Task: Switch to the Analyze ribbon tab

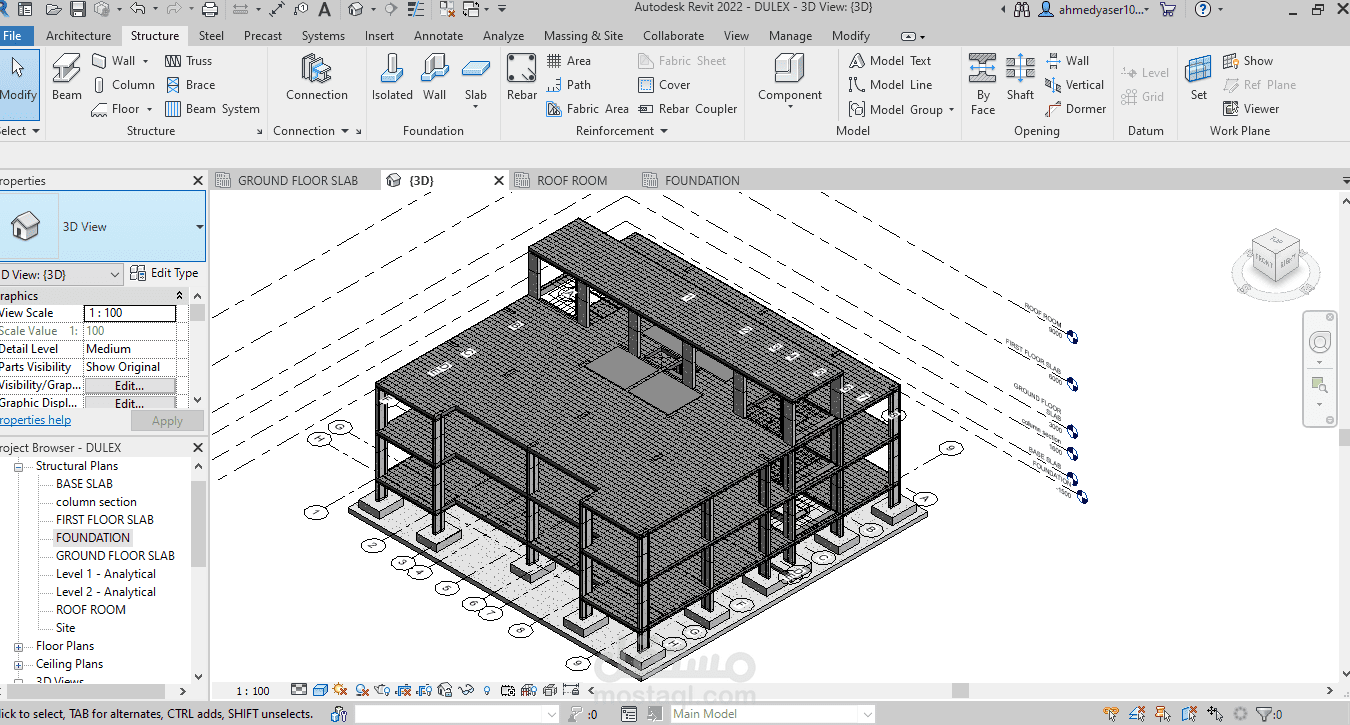Action: (503, 35)
